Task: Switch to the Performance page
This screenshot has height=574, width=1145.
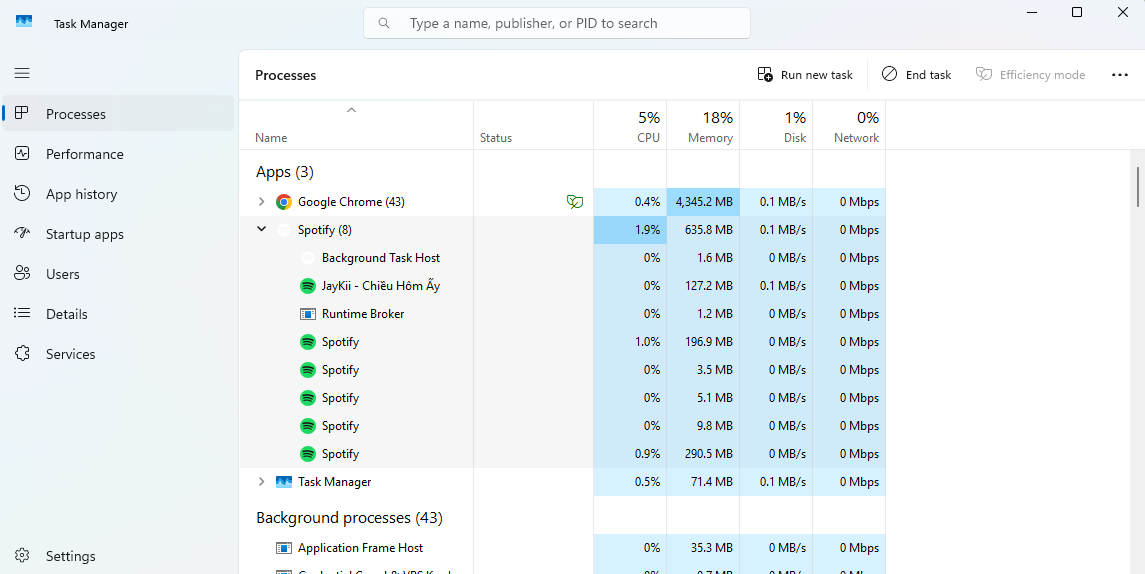Action: pos(118,154)
